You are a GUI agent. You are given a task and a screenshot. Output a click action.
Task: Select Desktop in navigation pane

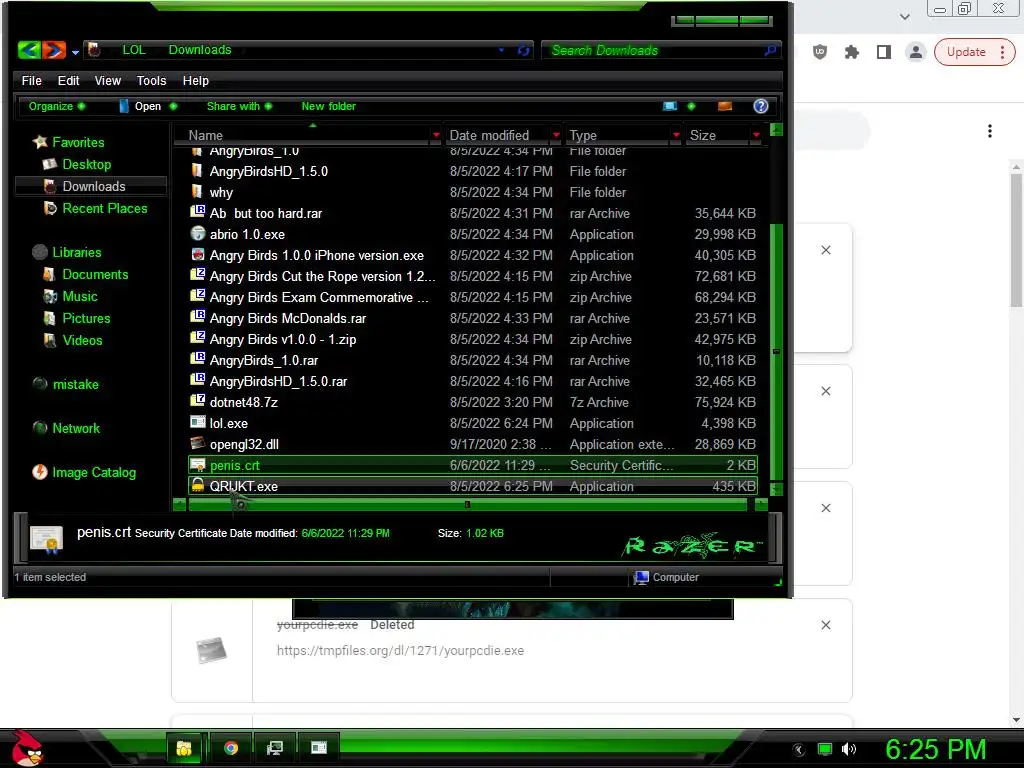coord(86,164)
